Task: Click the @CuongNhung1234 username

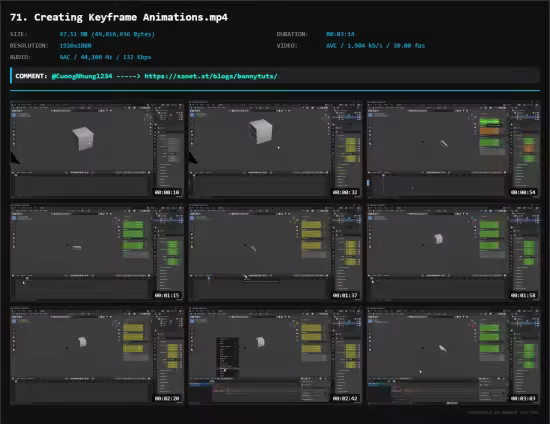Action: point(82,76)
